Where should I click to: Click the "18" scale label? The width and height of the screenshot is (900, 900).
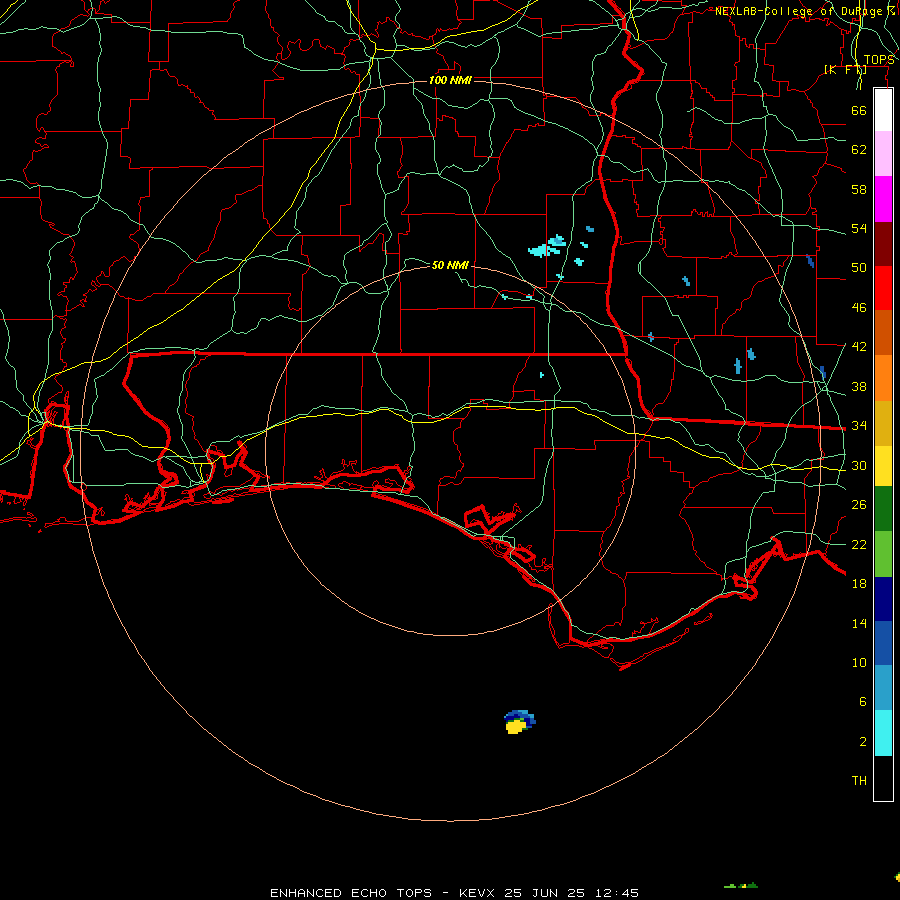click(x=859, y=584)
